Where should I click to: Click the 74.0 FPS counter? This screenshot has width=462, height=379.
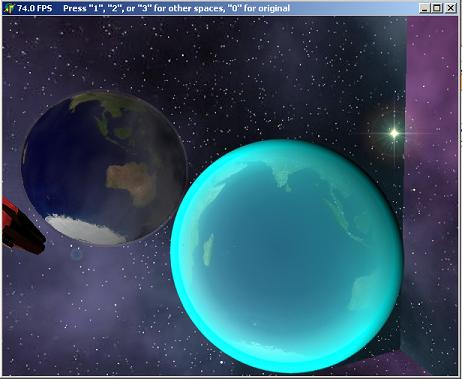pos(35,8)
